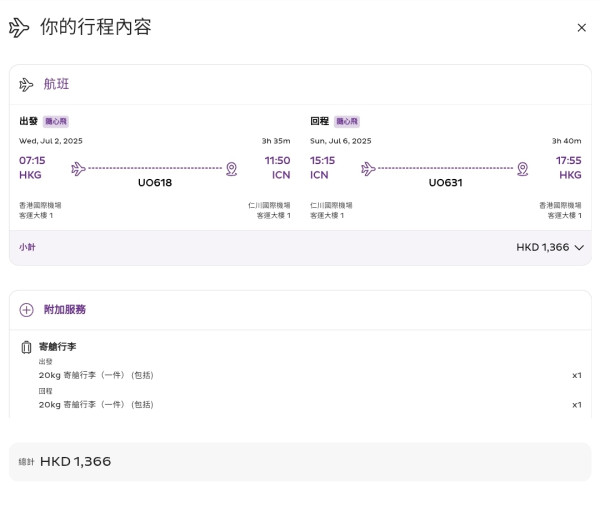
Task: Select the 隨心飛 badge next to 回程
Action: pos(347,122)
